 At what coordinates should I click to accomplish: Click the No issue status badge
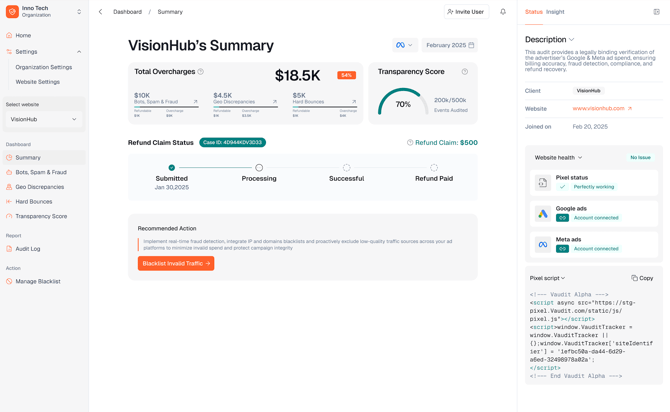click(x=640, y=158)
